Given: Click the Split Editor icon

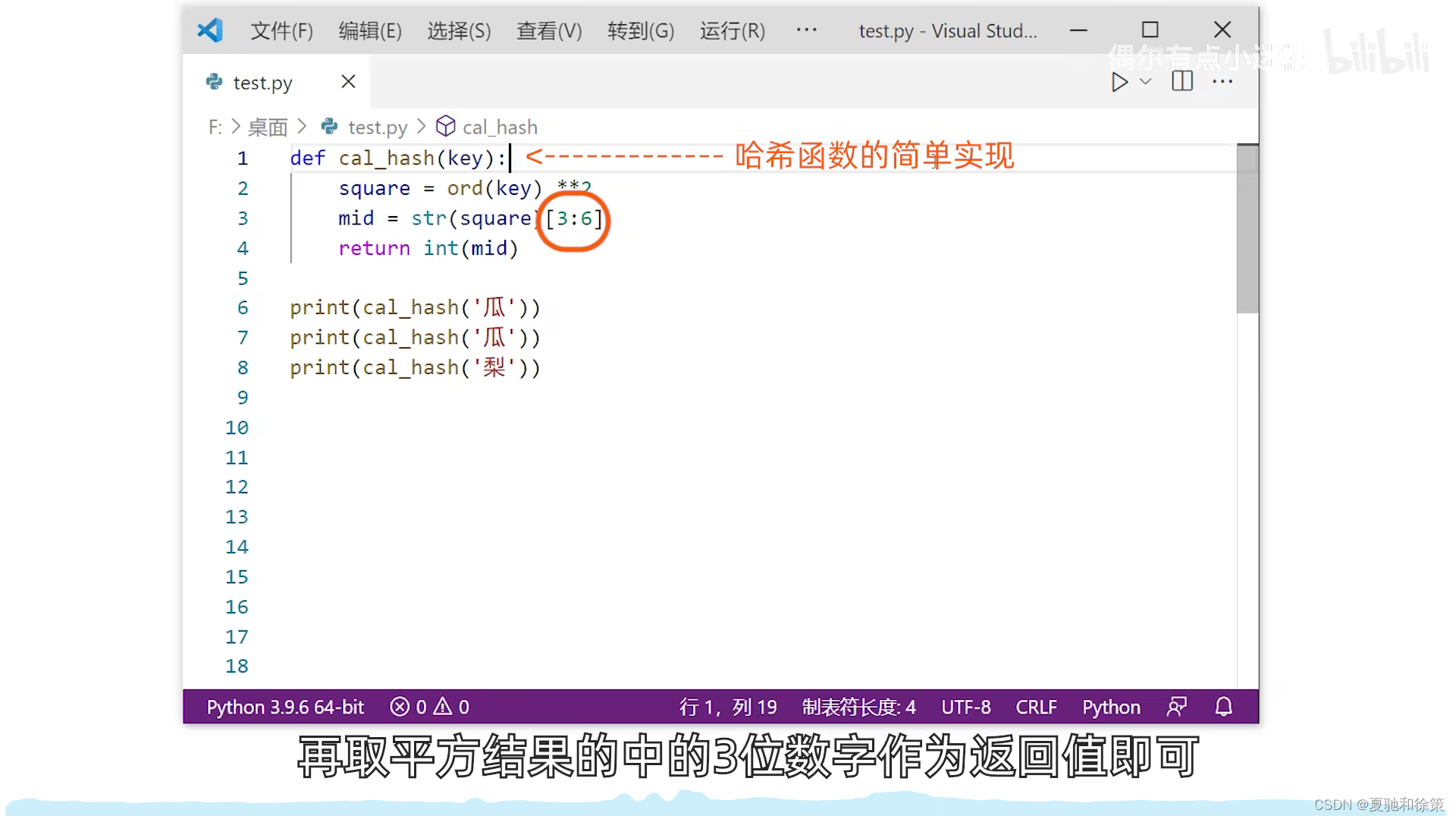Looking at the screenshot, I should [1181, 81].
